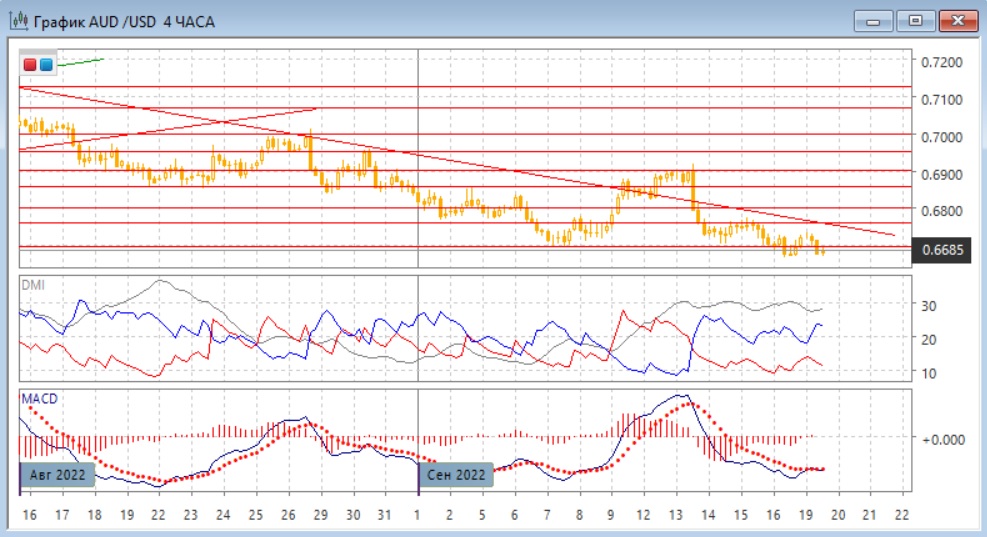987x537 pixels.
Task: Click the +0.000 MACD axis label
Action: (941, 439)
